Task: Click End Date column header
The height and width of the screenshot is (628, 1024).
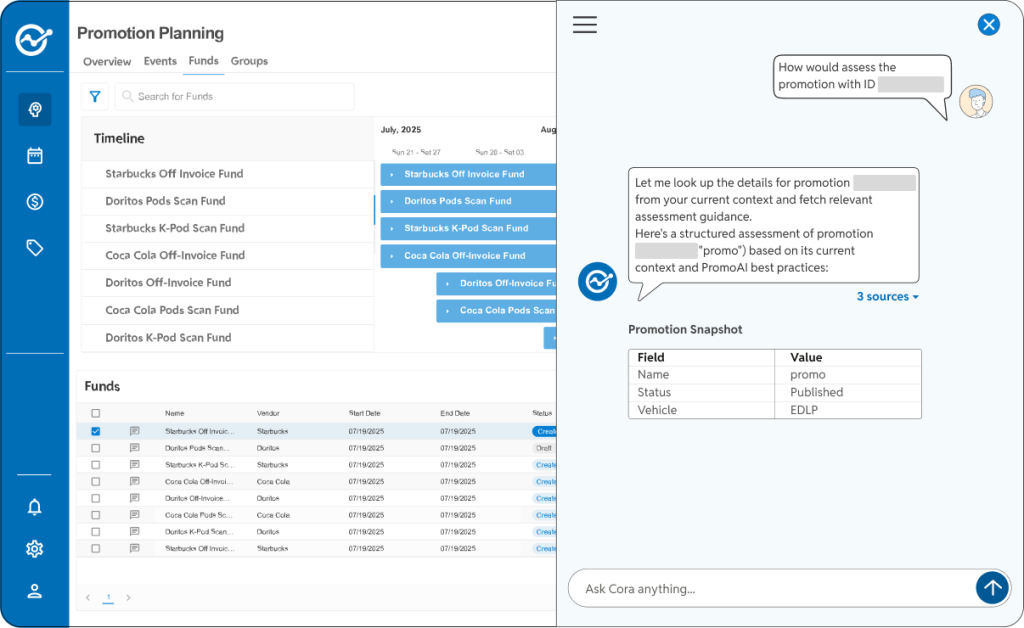Action: coord(455,413)
